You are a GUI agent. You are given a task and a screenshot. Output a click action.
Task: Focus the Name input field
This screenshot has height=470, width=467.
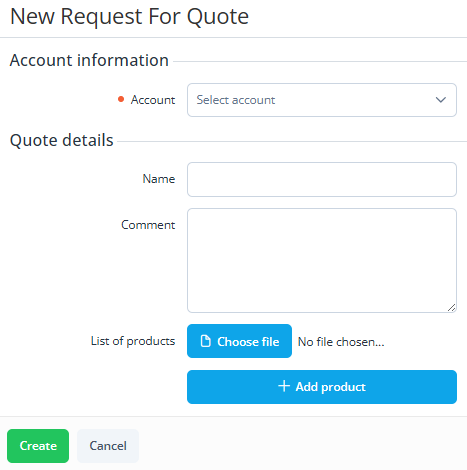tap(322, 179)
